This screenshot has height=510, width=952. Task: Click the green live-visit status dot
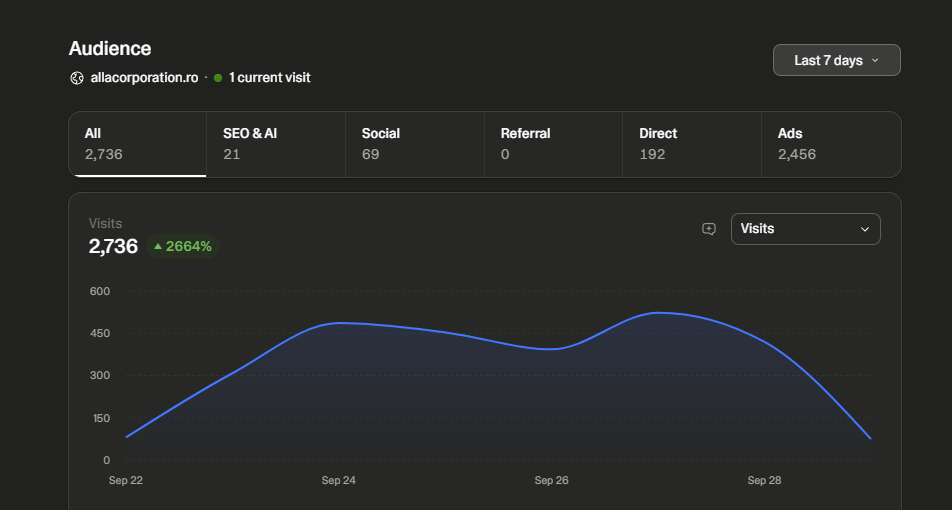[218, 78]
